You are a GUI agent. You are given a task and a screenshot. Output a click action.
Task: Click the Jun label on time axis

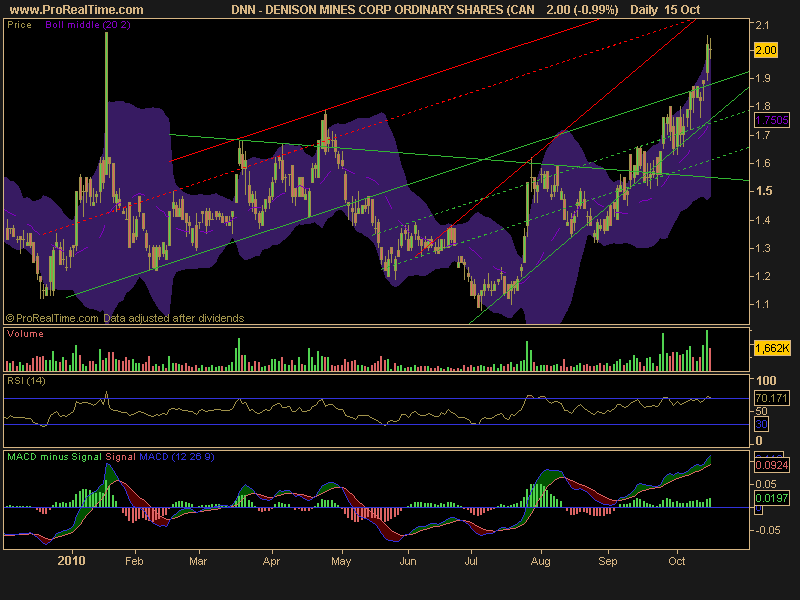tap(408, 561)
